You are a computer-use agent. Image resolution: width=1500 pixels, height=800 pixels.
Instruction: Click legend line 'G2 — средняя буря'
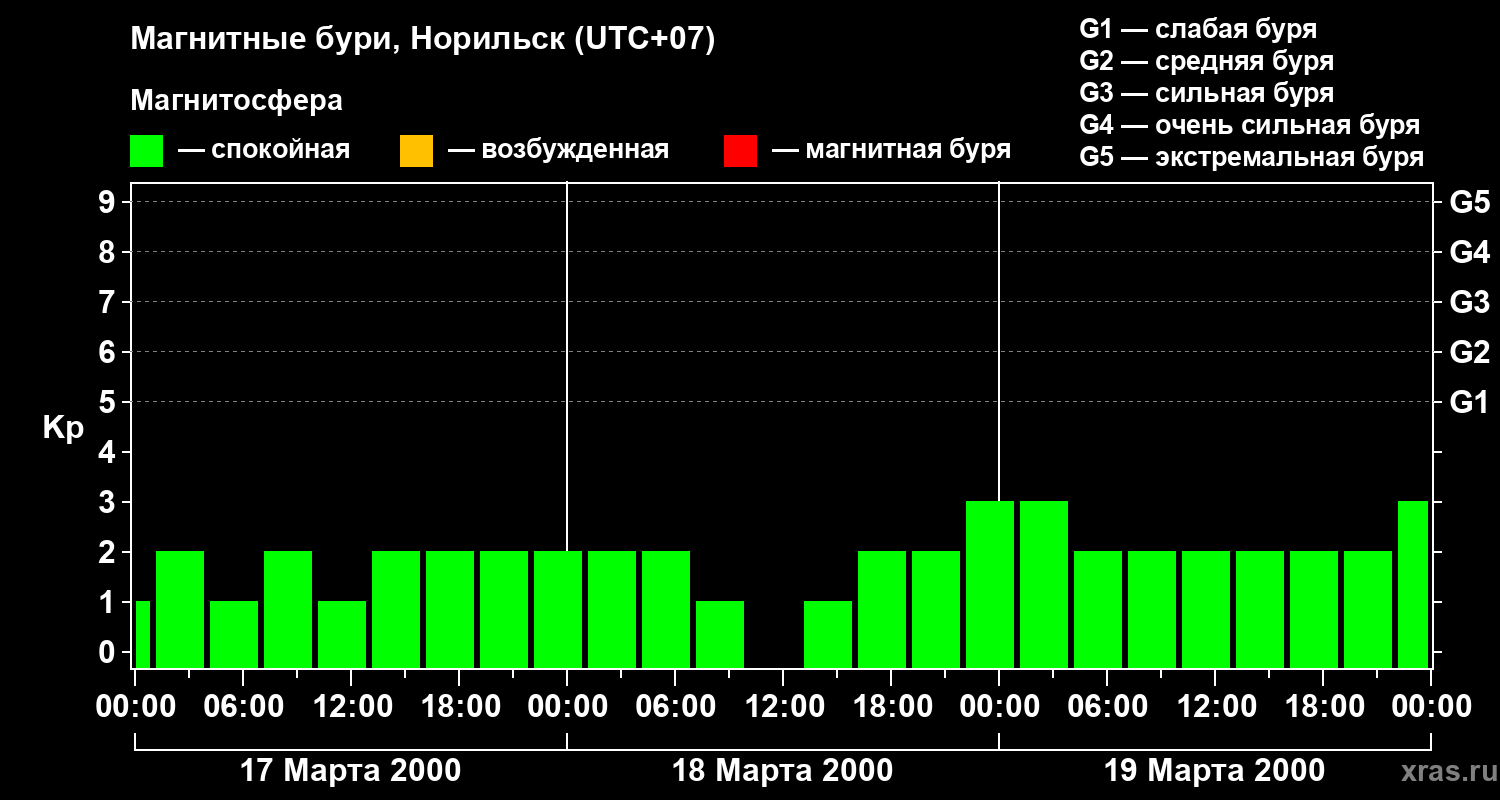(1207, 61)
